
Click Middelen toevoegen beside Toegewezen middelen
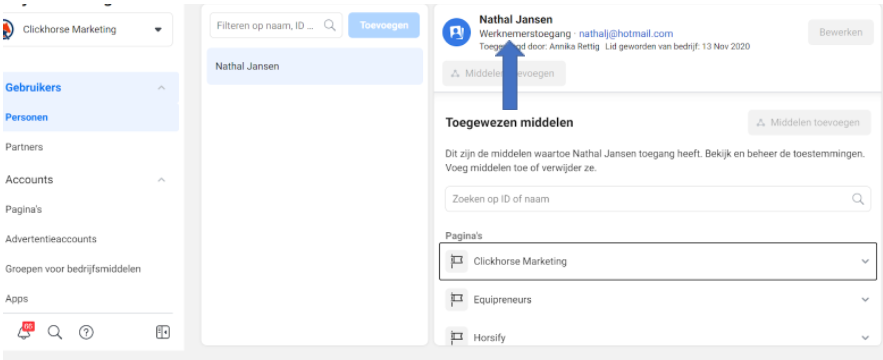click(809, 122)
